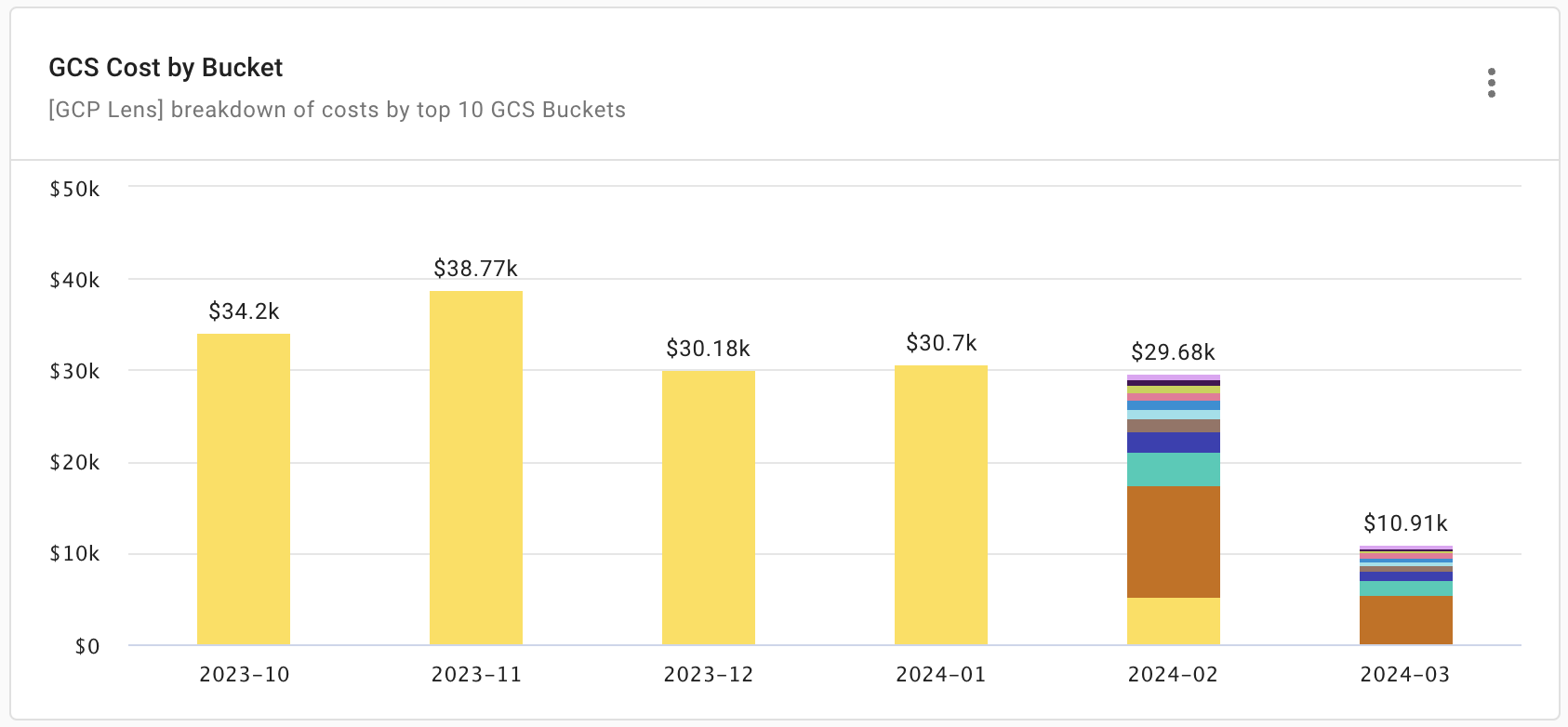This screenshot has width=1568, height=727.
Task: Open the chart options kebab menu
Action: pyautogui.click(x=1492, y=84)
